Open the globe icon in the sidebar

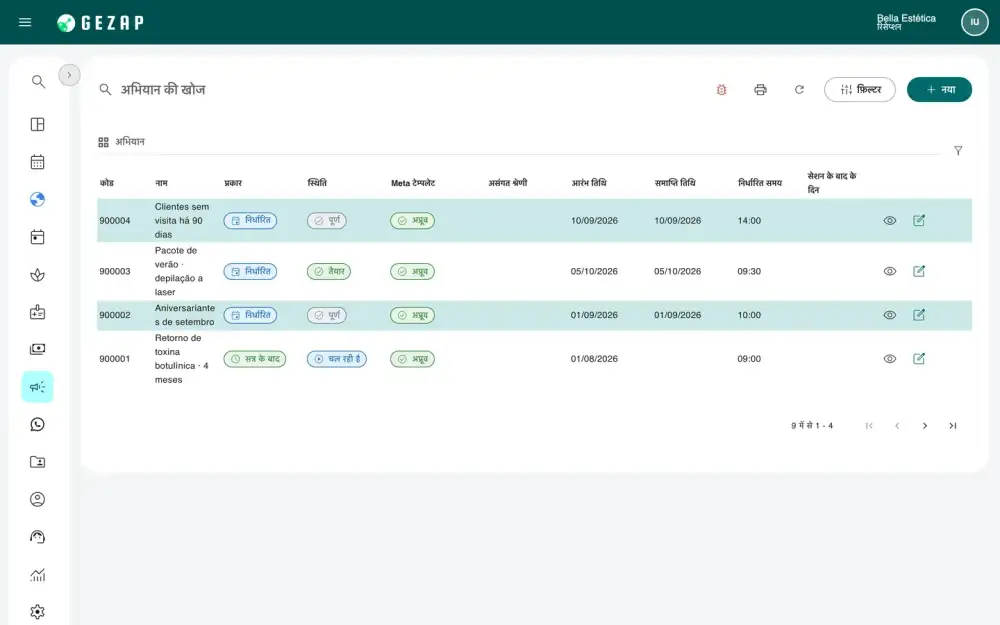coord(38,200)
